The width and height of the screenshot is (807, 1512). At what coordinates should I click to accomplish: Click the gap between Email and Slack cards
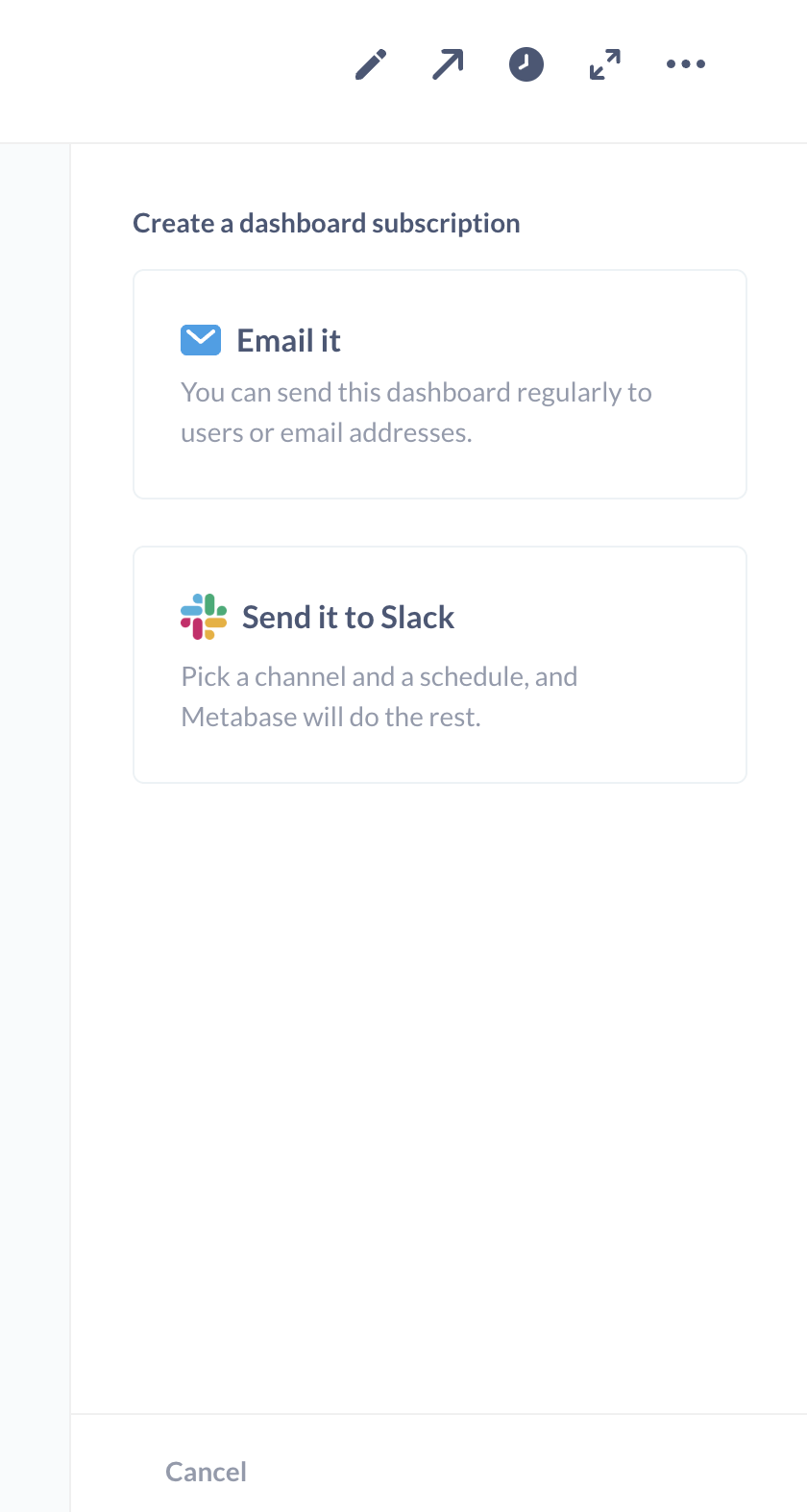pos(440,523)
